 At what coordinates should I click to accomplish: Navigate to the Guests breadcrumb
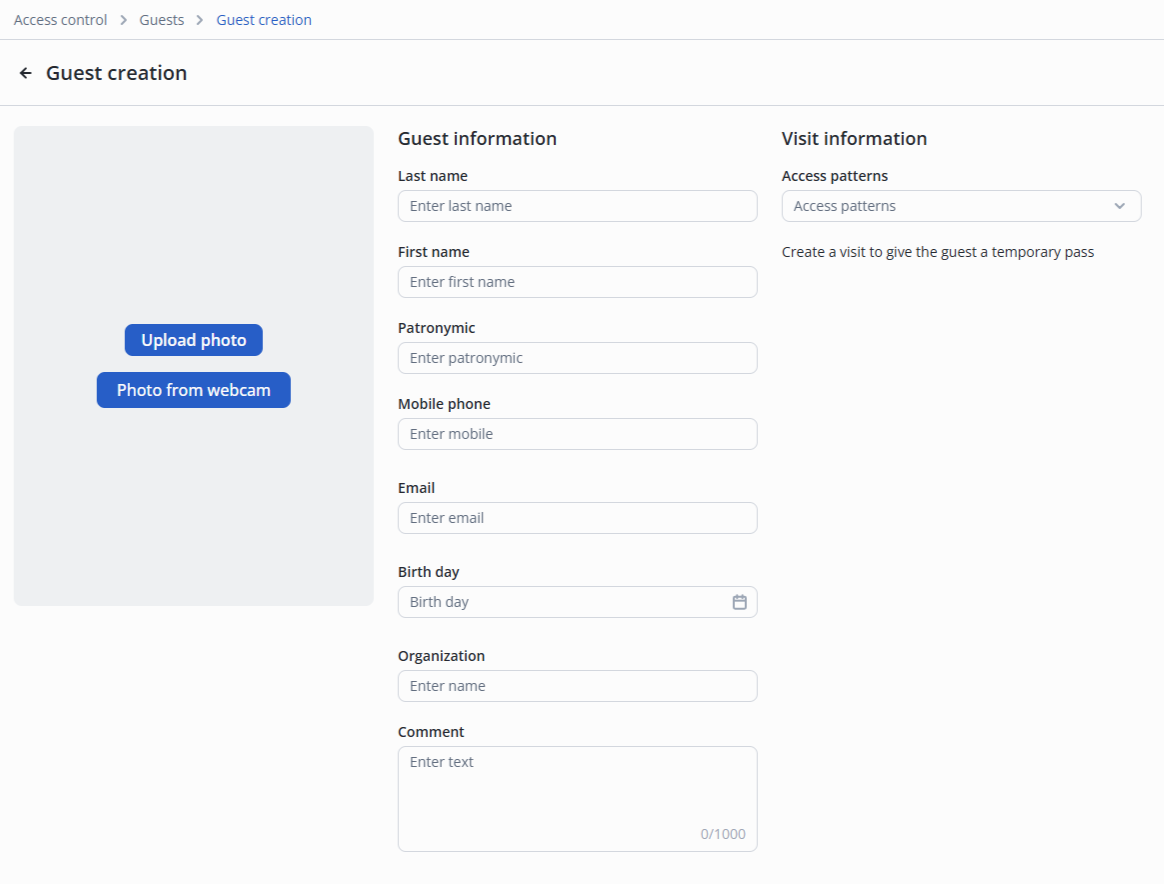162,20
